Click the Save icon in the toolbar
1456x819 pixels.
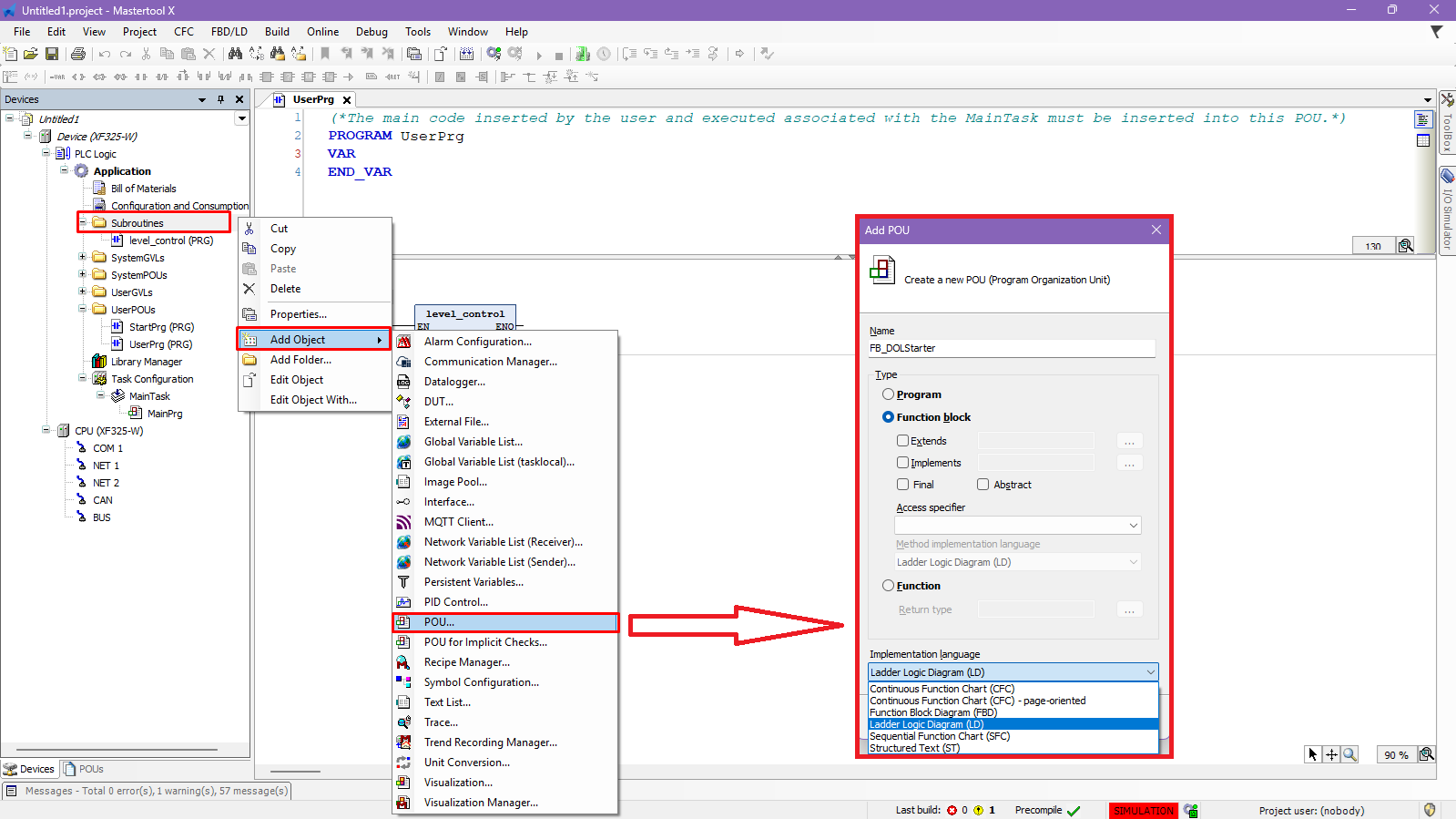(52, 55)
